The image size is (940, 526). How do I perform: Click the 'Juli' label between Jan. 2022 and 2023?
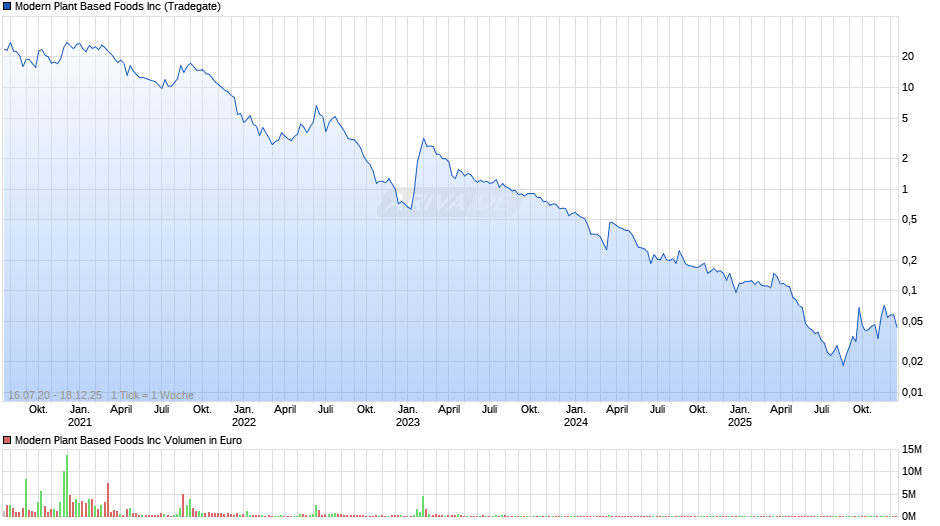[326, 410]
